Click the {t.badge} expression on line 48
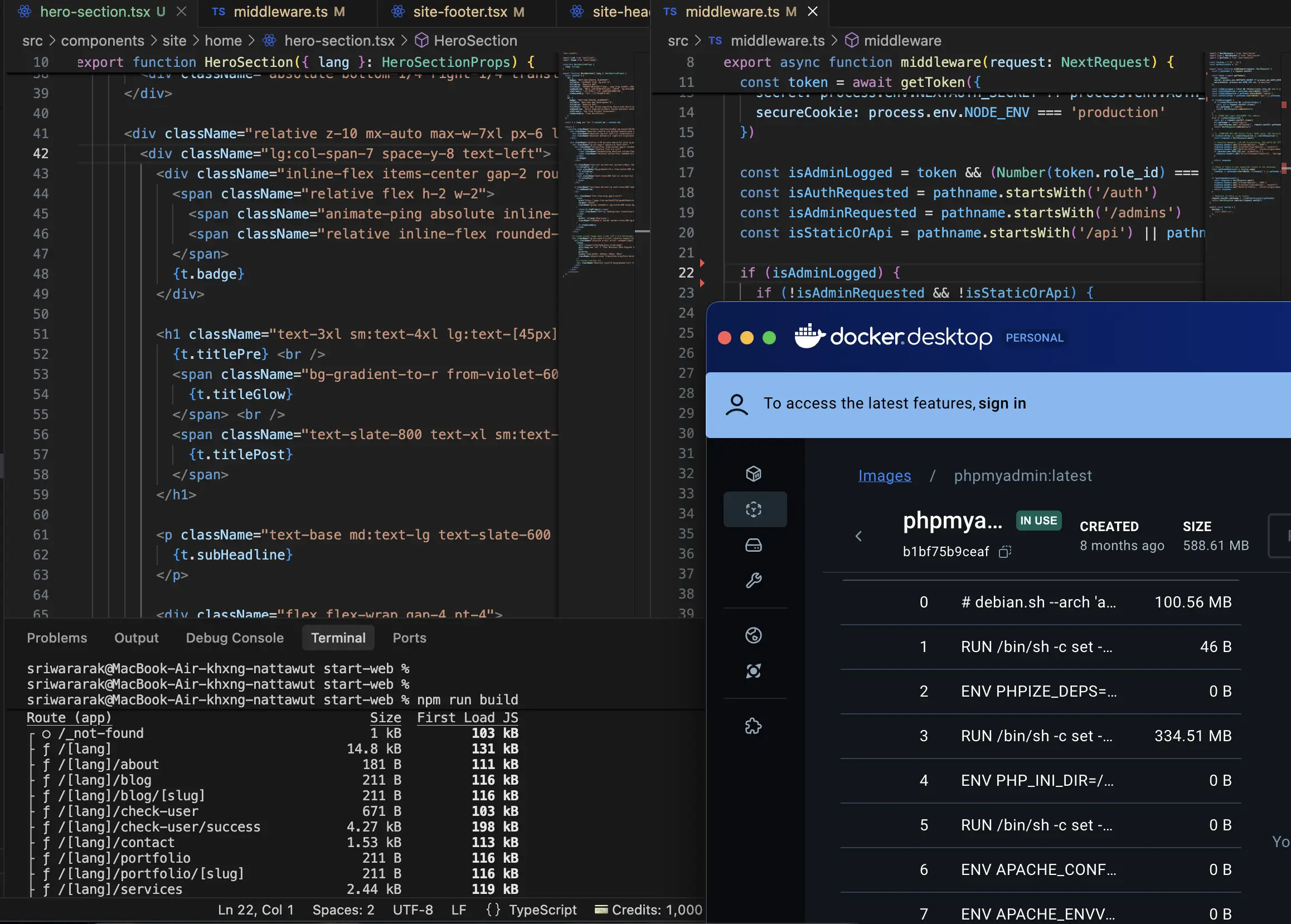The width and height of the screenshot is (1291, 924). [x=208, y=274]
